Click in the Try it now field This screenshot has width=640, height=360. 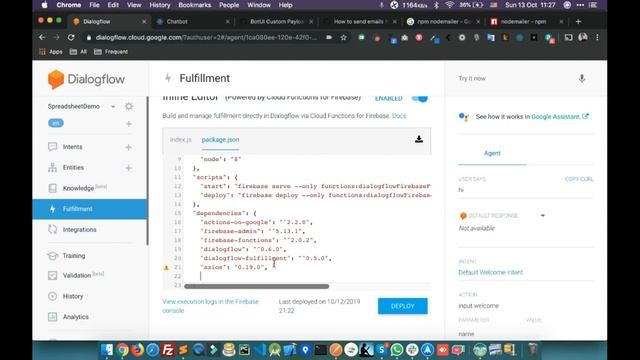[514, 78]
